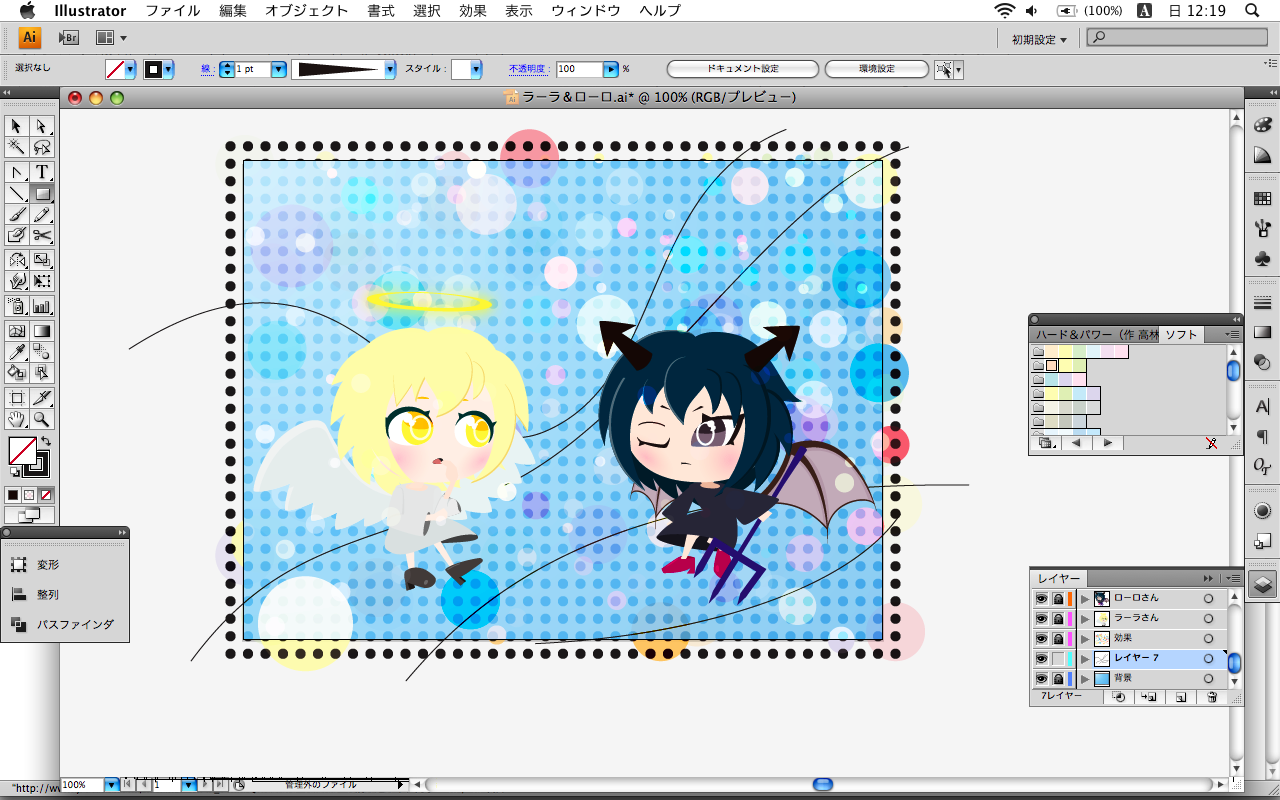Toggle visibility of the 背景 layer
The width and height of the screenshot is (1280, 800).
1041,678
